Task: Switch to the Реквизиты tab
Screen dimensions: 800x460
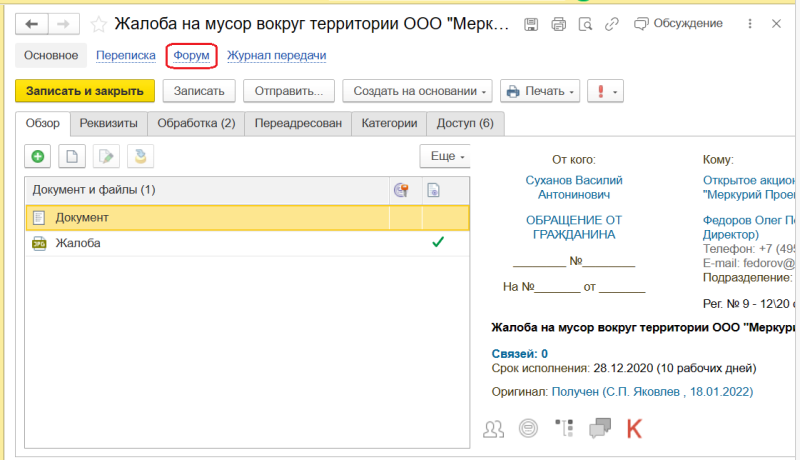Action: pos(109,123)
